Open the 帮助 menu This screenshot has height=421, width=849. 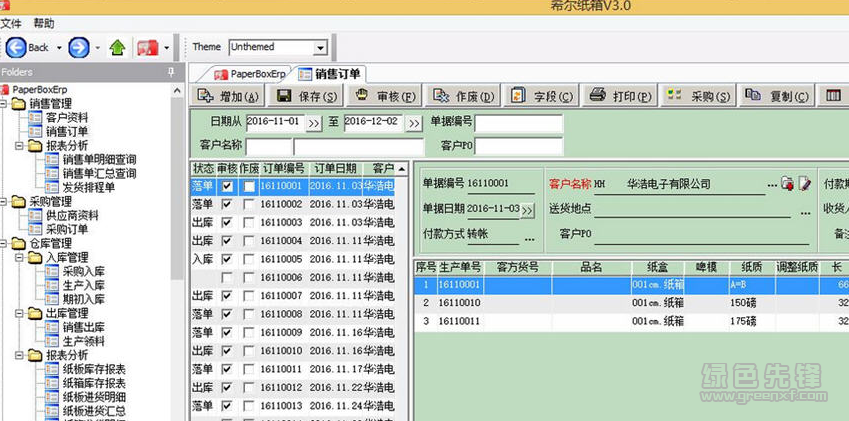44,23
